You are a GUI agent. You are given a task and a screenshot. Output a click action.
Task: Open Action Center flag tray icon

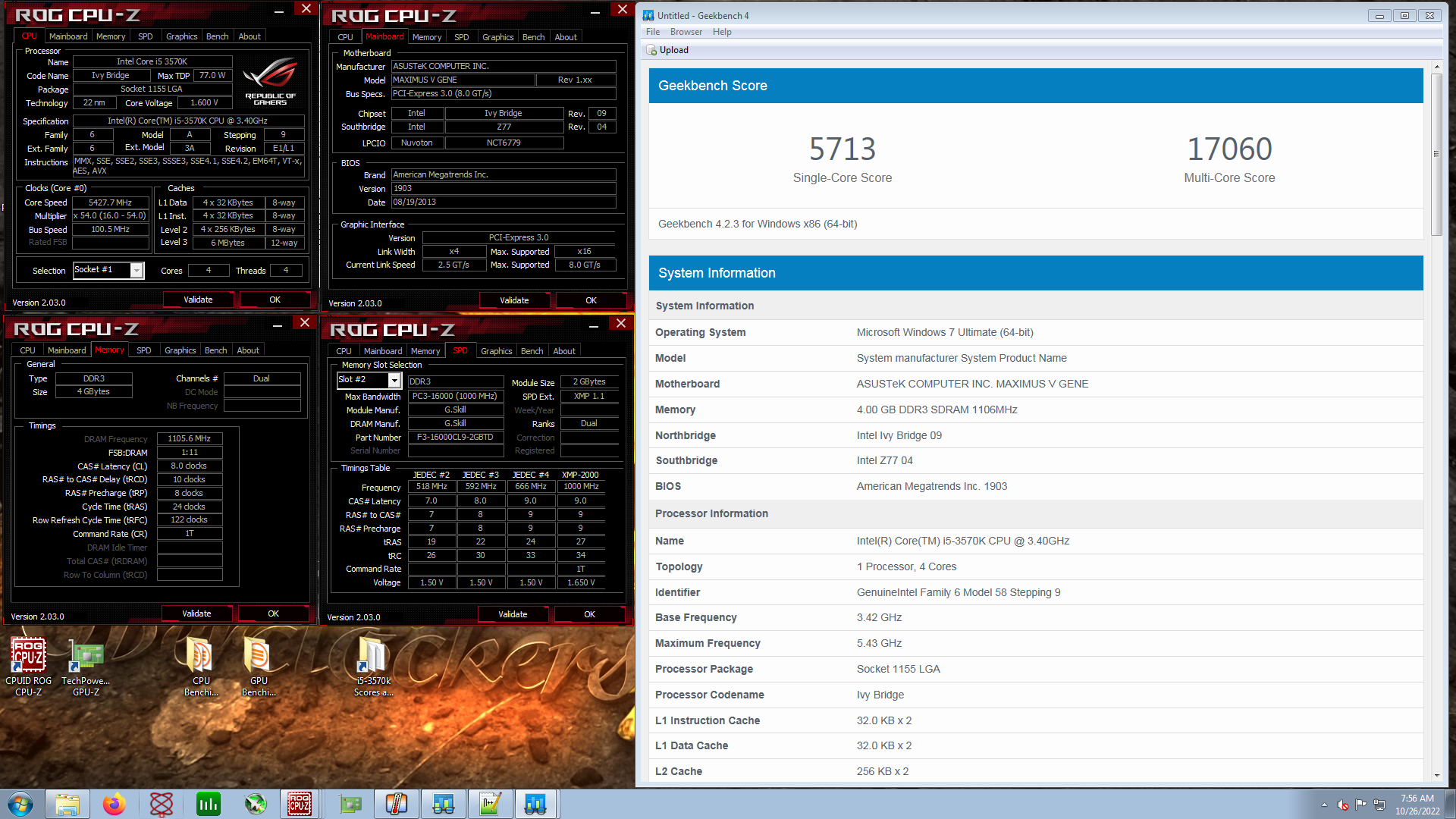click(1361, 805)
